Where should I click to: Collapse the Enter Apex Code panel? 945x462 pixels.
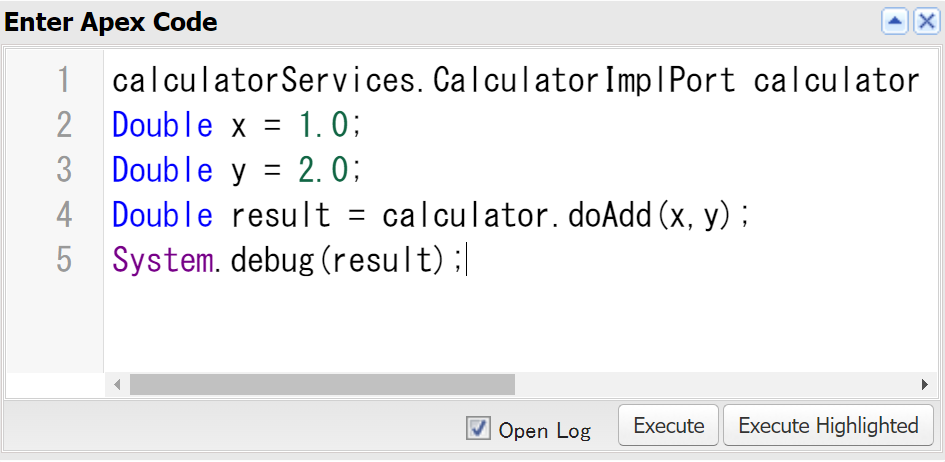pos(895,22)
